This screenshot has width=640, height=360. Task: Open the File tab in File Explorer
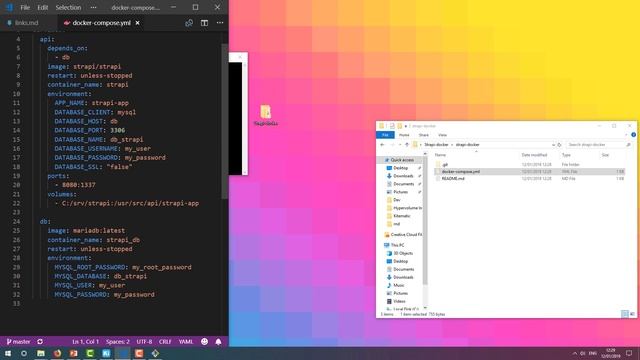coord(385,135)
